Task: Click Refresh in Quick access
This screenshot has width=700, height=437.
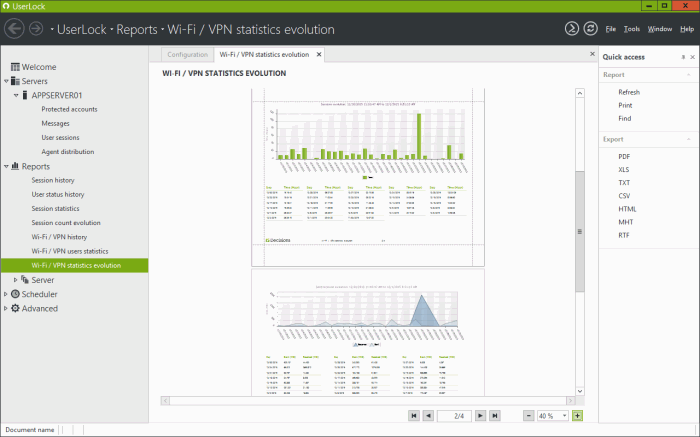Action: 629,92
